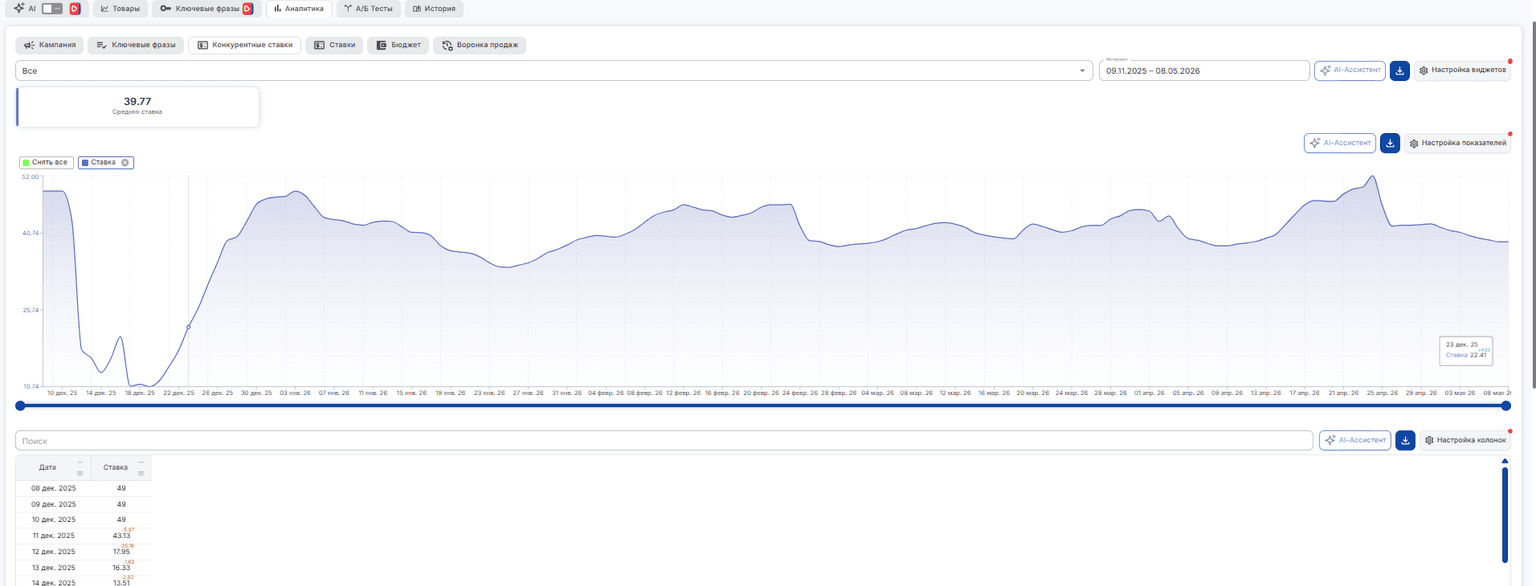Open Настройка показателей settings
Screen dimensions: 1536x586
click(x=1457, y=143)
